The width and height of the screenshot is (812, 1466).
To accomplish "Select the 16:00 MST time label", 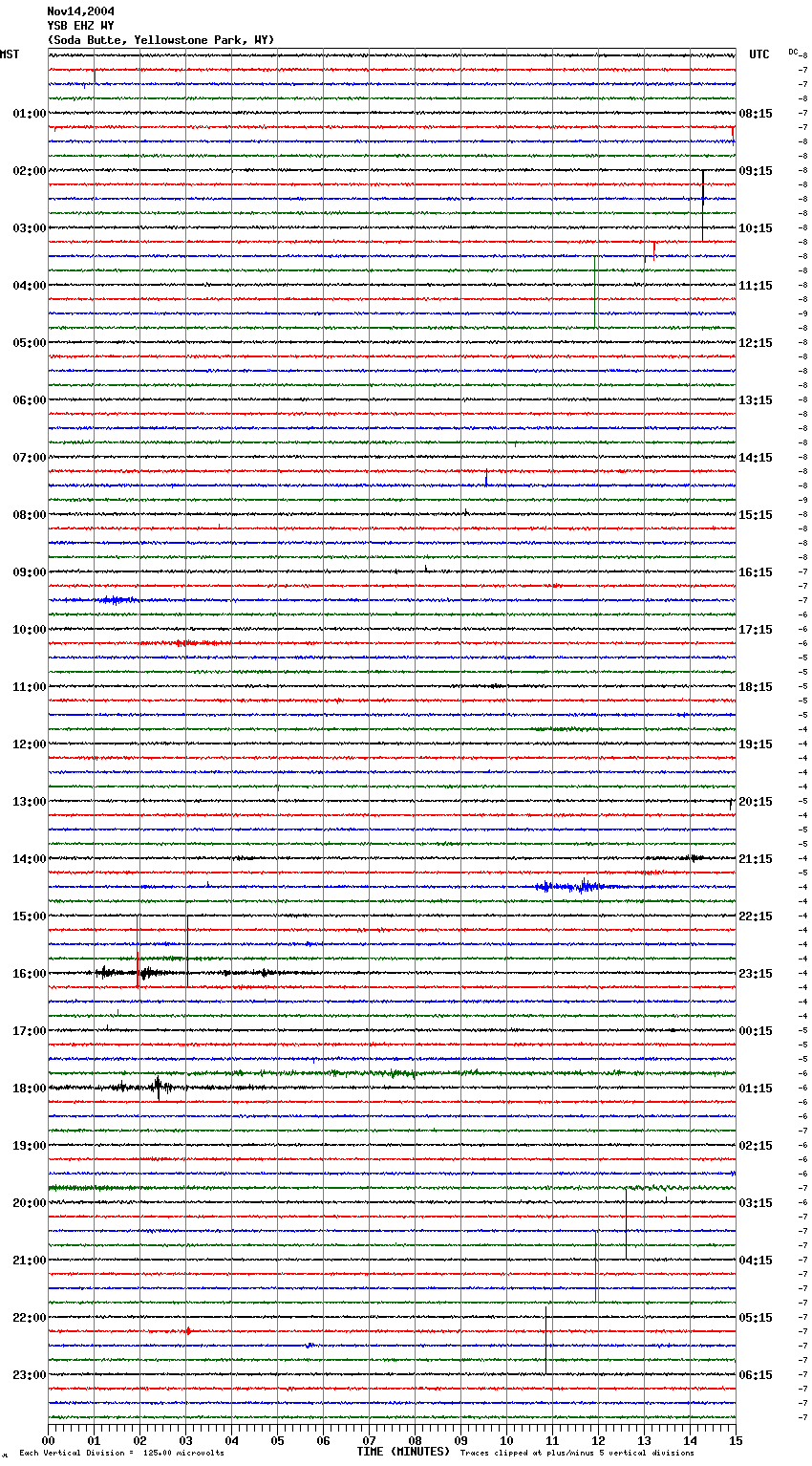I will 30,974.
